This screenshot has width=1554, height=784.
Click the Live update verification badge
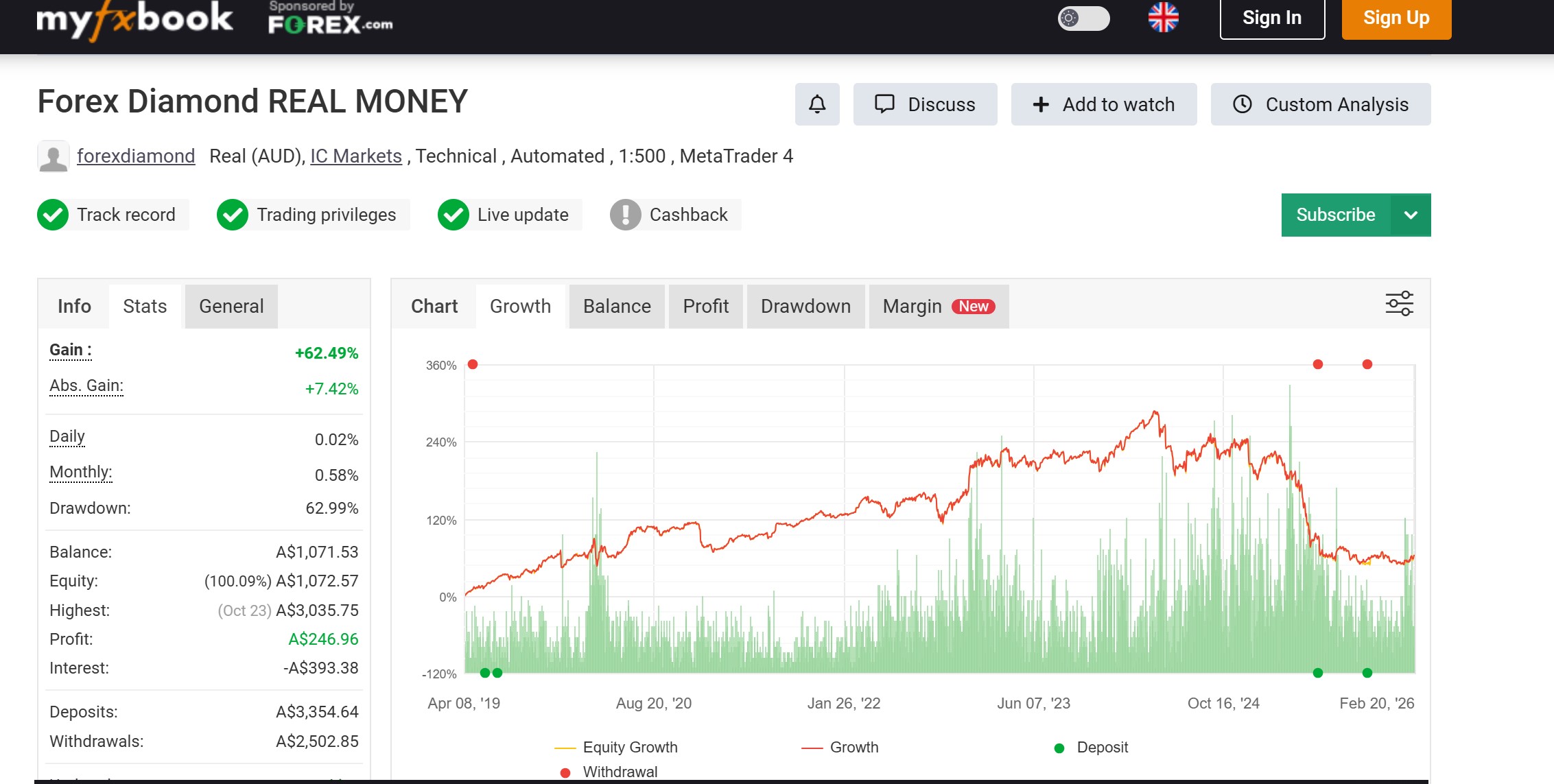[508, 214]
